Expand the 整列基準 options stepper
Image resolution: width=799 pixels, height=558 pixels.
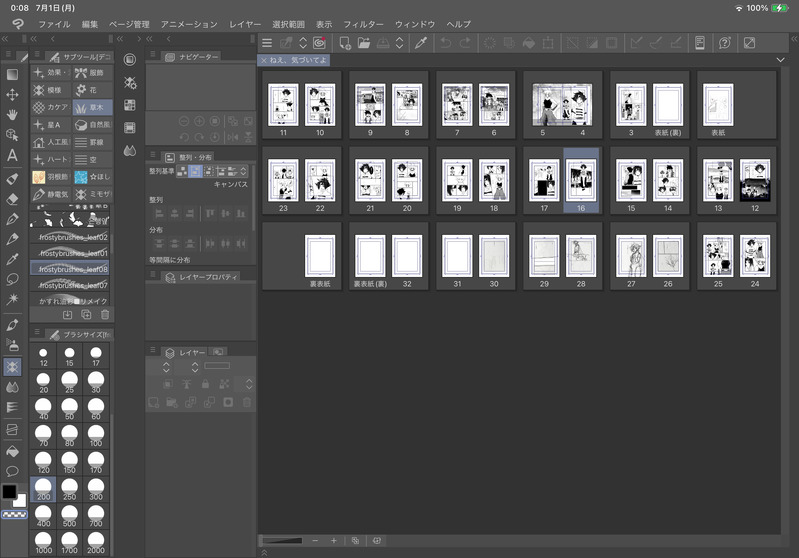(x=244, y=171)
